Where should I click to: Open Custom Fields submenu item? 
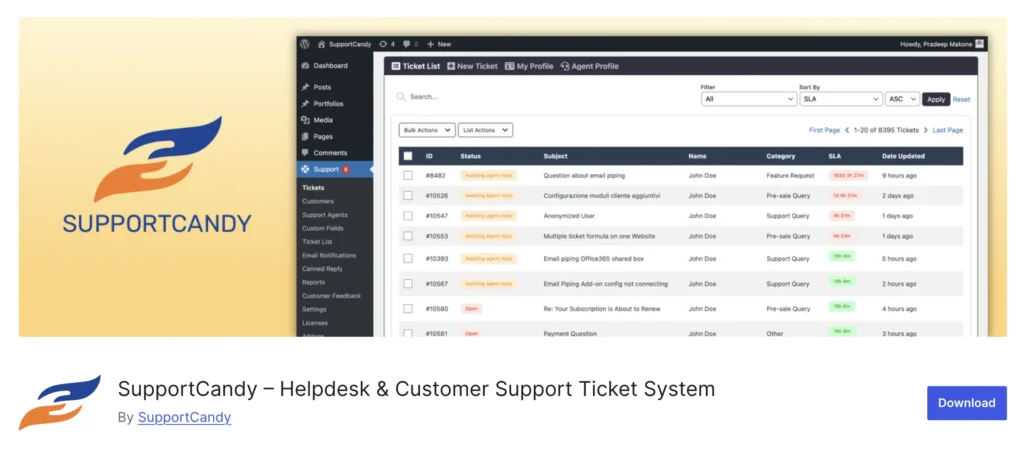tap(323, 228)
